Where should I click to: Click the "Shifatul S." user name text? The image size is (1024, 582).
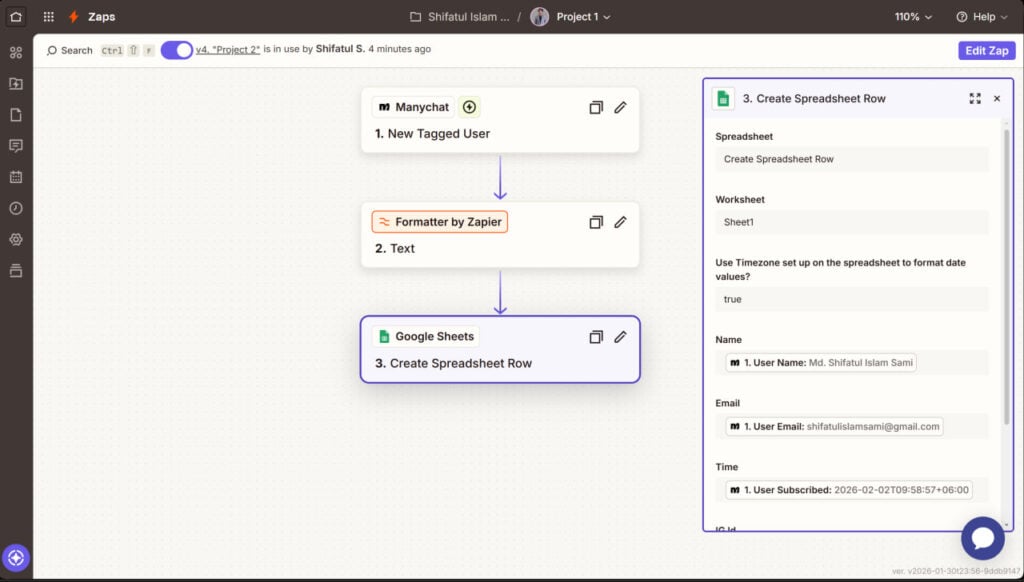340,49
